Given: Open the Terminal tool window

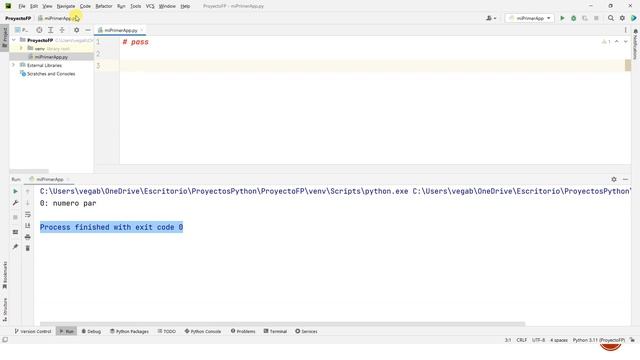Looking at the screenshot, I should (x=275, y=331).
